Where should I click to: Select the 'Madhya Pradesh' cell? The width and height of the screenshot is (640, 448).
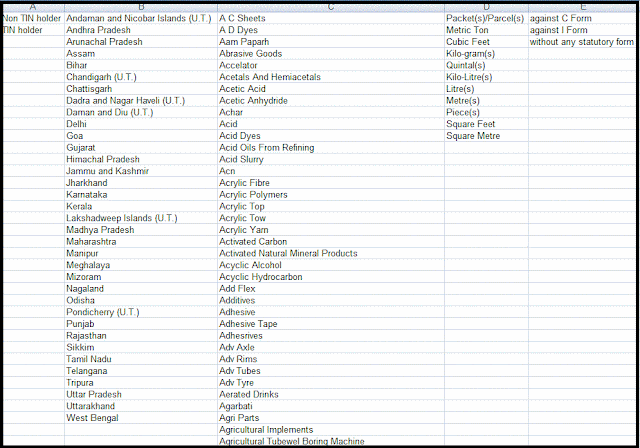[141, 230]
